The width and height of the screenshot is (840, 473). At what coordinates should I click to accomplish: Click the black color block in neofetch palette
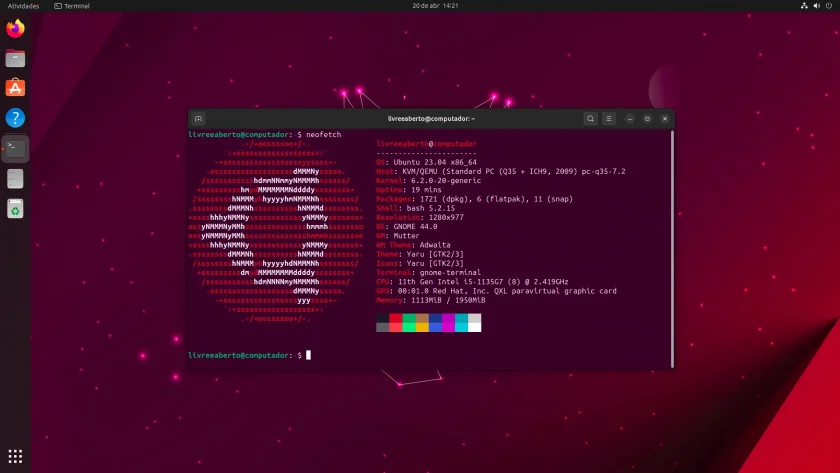(382, 318)
